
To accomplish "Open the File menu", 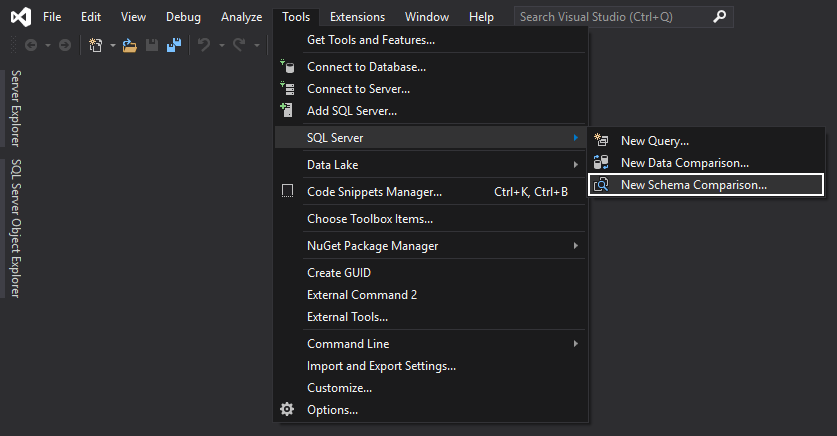I will click(x=52, y=17).
